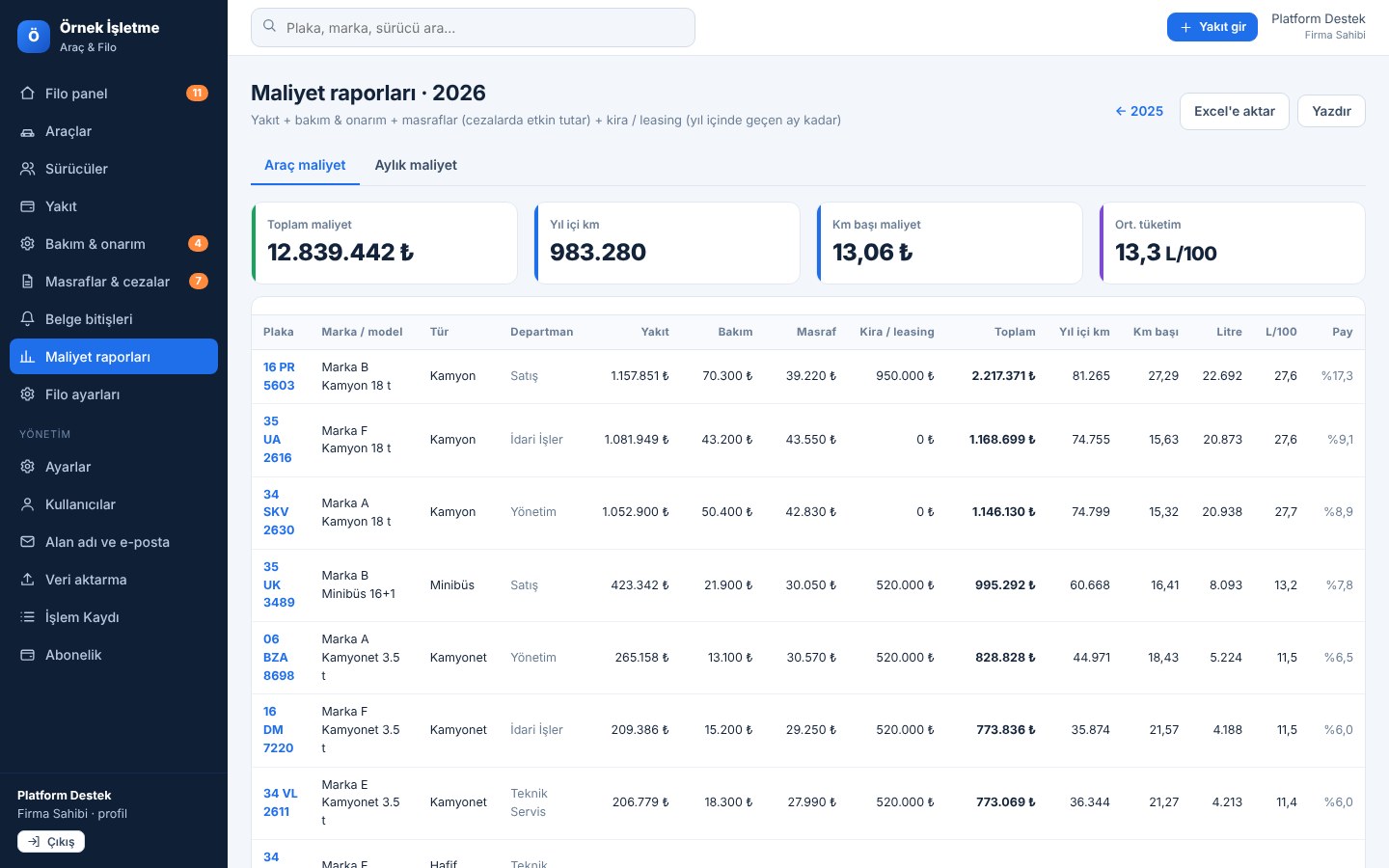Open Sürücüler people icon in sidebar

[x=27, y=169]
